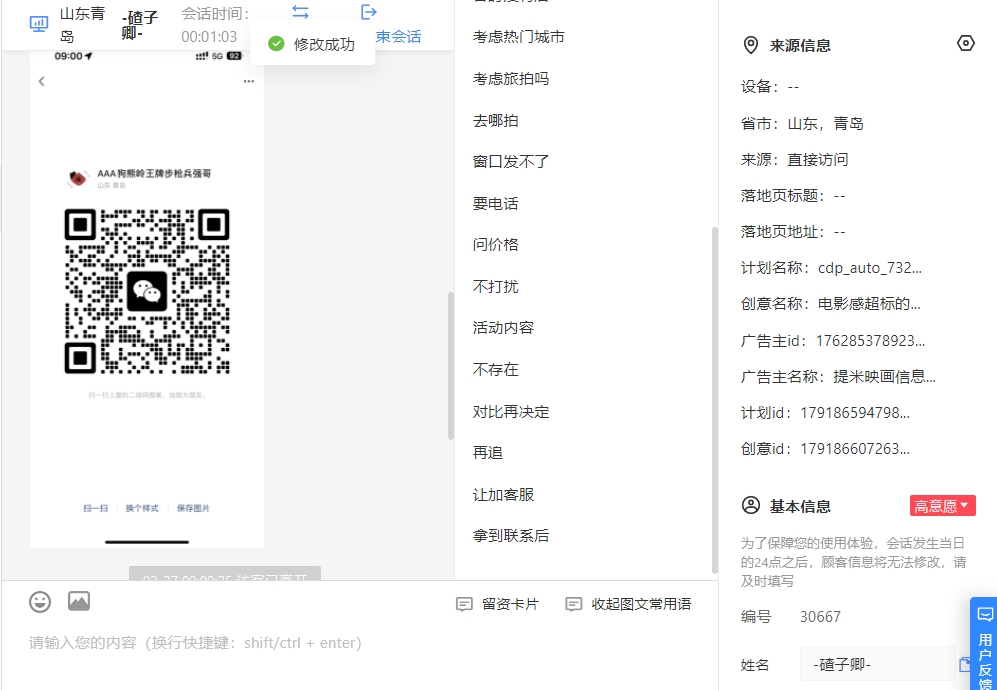Click the 会话时间 00:01:03 timer
997x690 pixels.
[209, 37]
